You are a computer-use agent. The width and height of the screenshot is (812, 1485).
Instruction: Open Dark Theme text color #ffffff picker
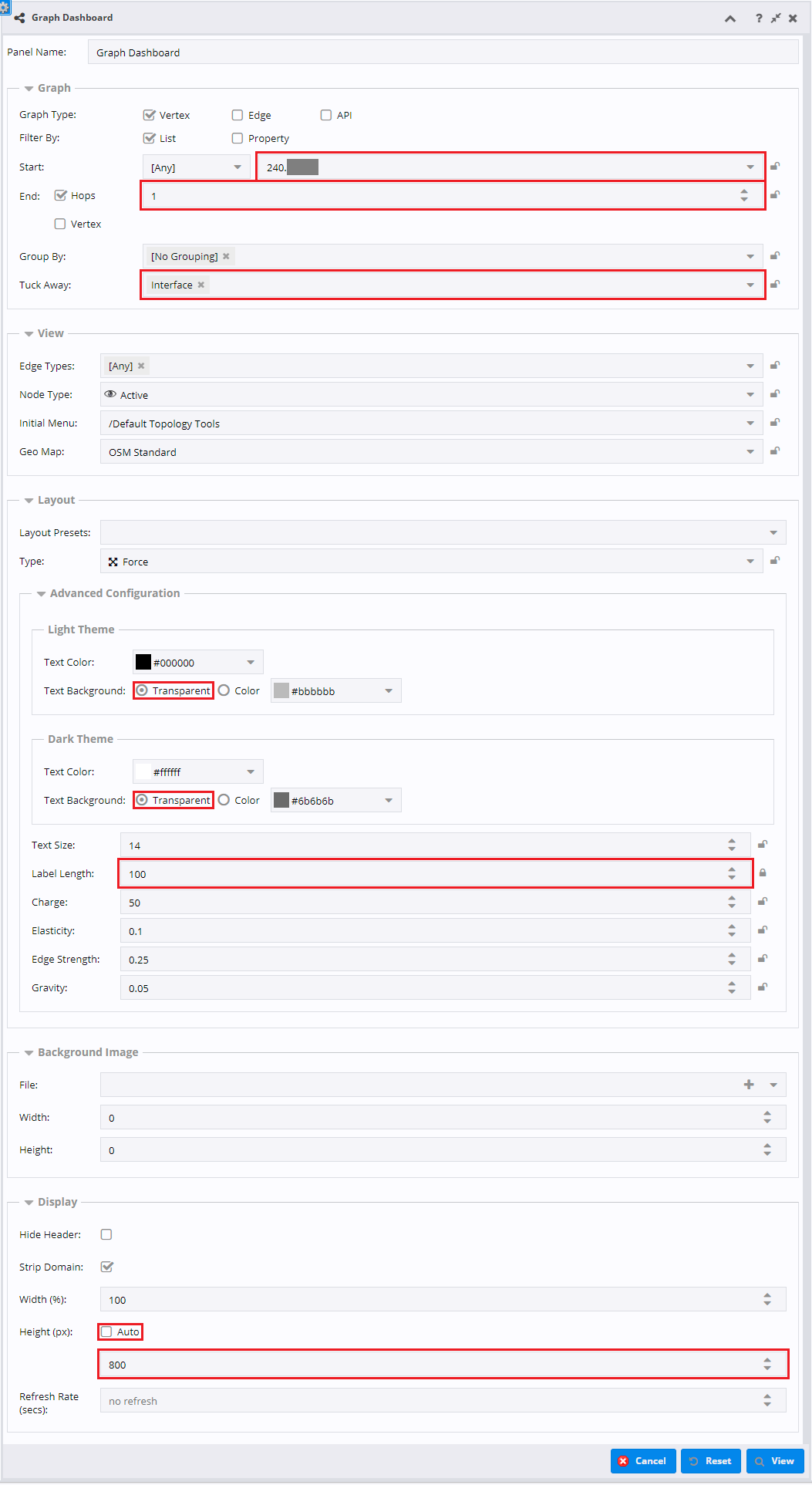click(x=198, y=771)
